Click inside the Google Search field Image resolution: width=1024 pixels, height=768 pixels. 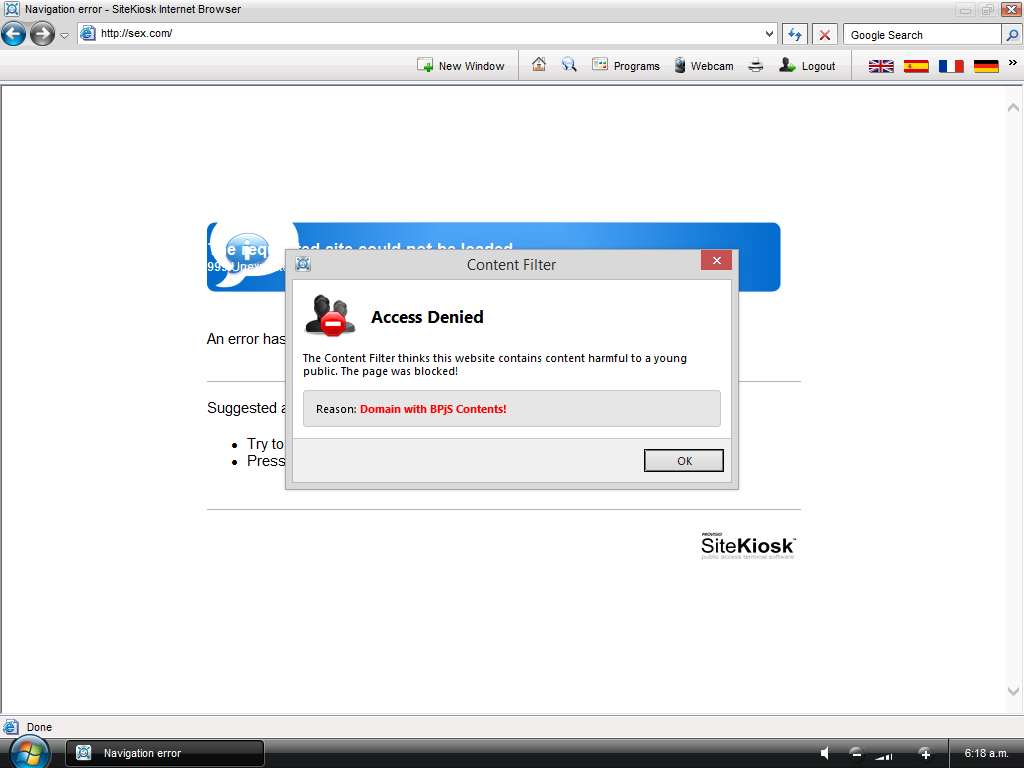coord(922,35)
